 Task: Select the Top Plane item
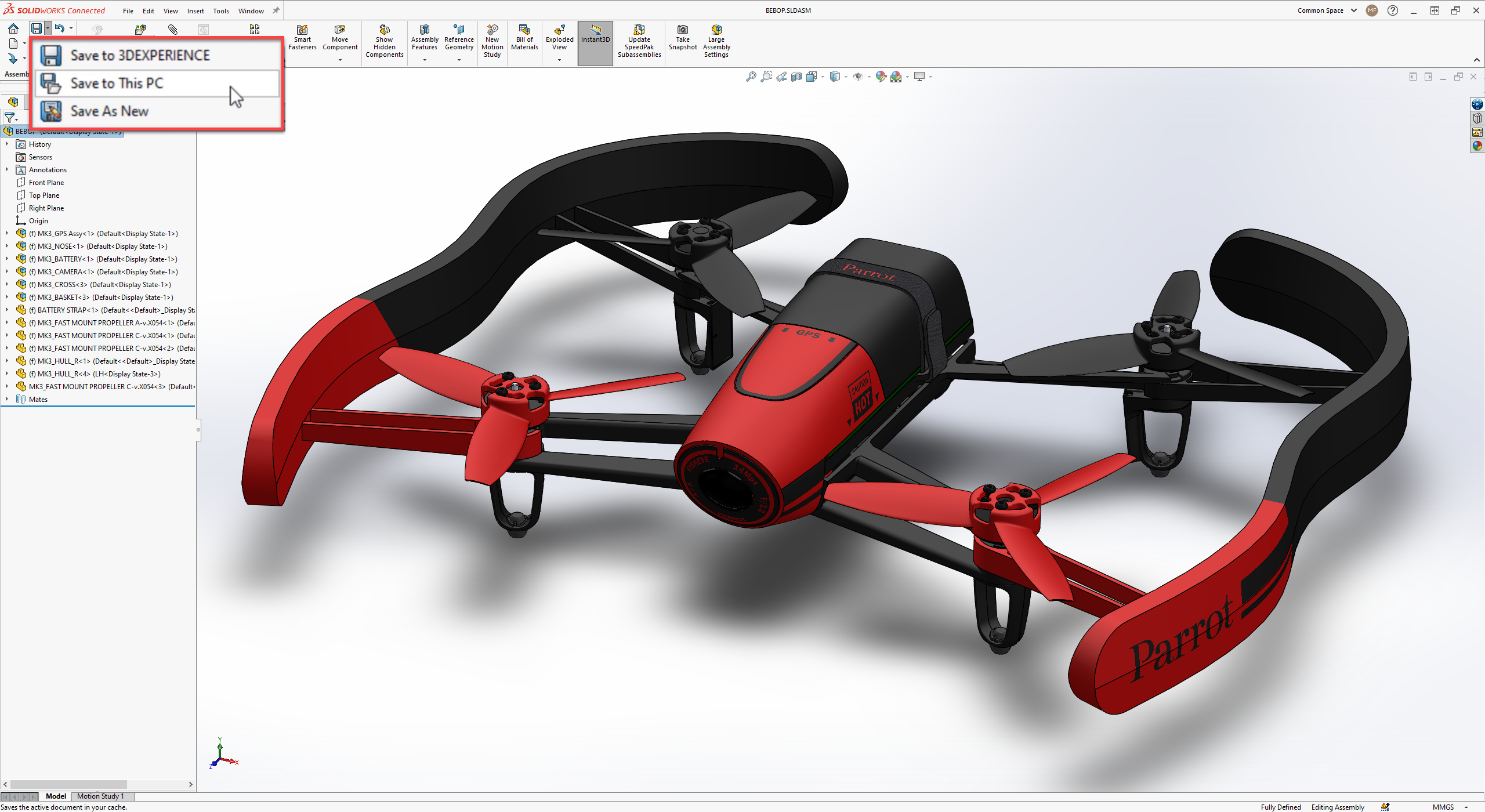tap(38, 195)
